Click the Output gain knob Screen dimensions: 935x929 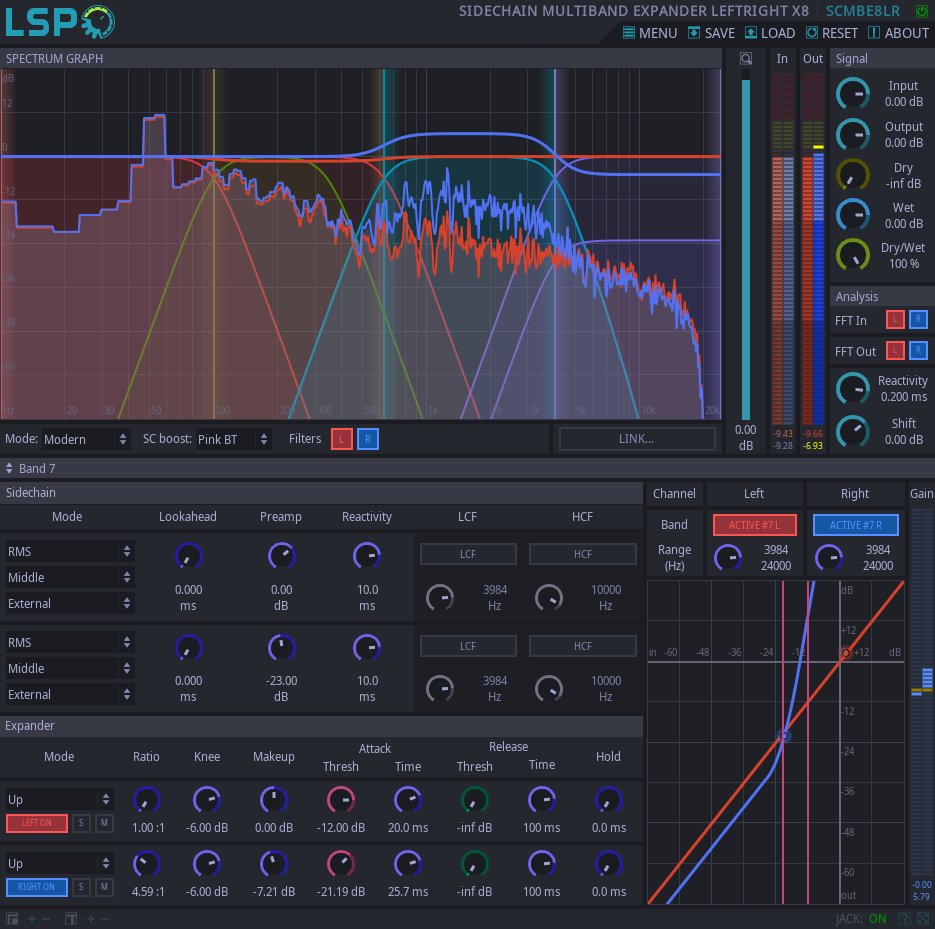pos(853,134)
